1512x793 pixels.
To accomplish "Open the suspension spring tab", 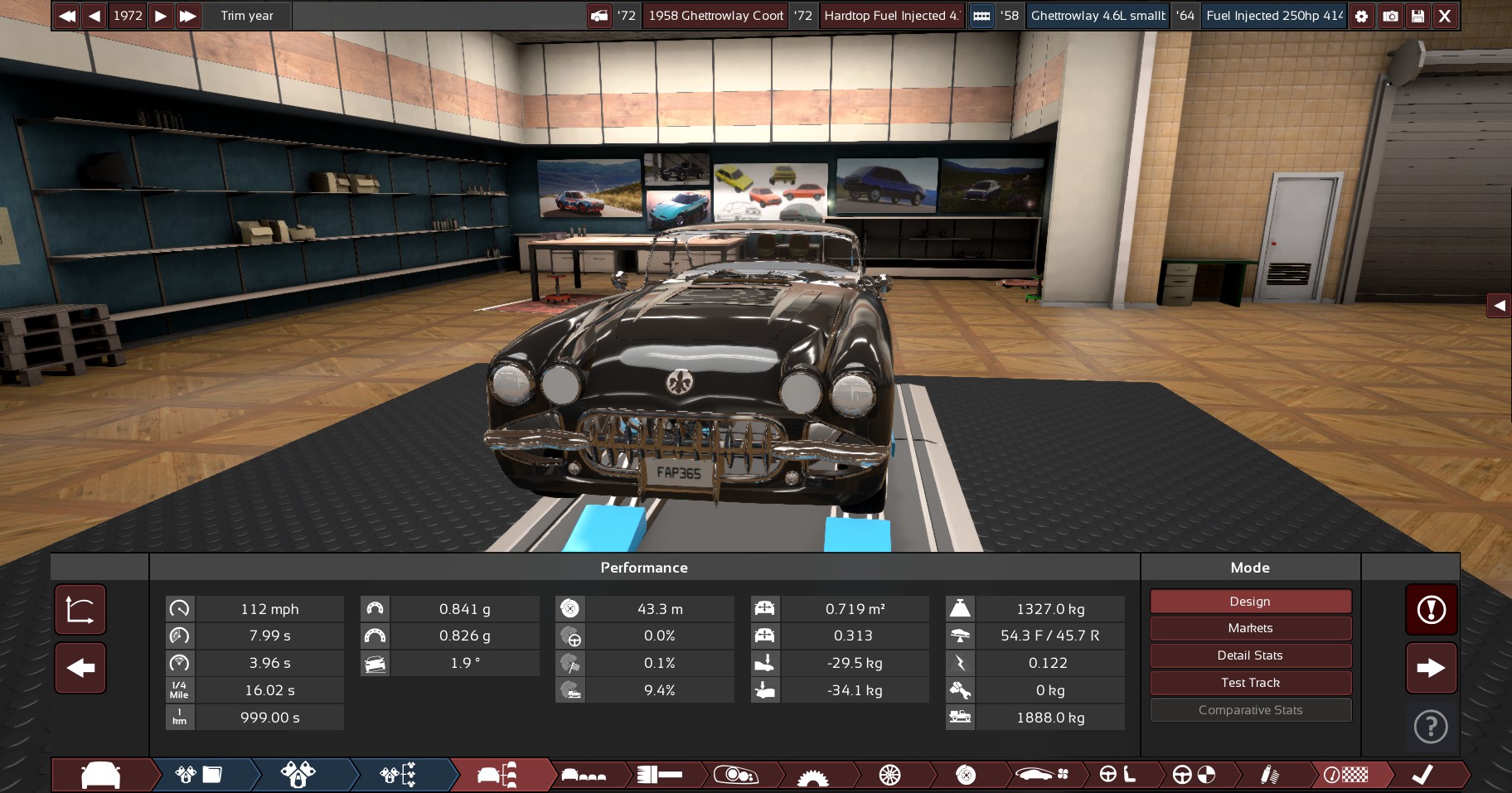I will pos(1270,776).
